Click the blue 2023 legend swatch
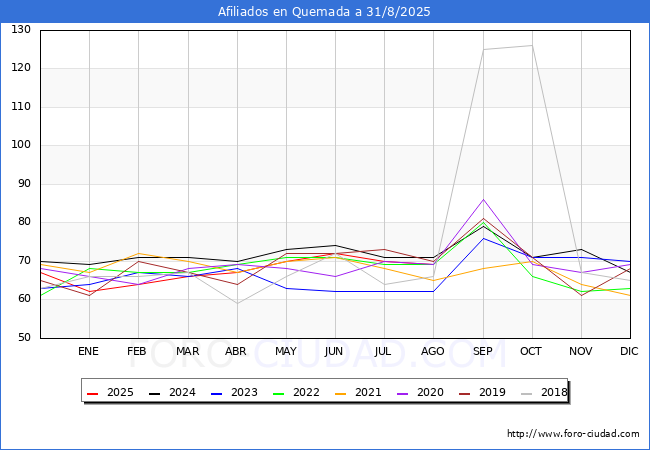The height and width of the screenshot is (450, 650). 216,393
